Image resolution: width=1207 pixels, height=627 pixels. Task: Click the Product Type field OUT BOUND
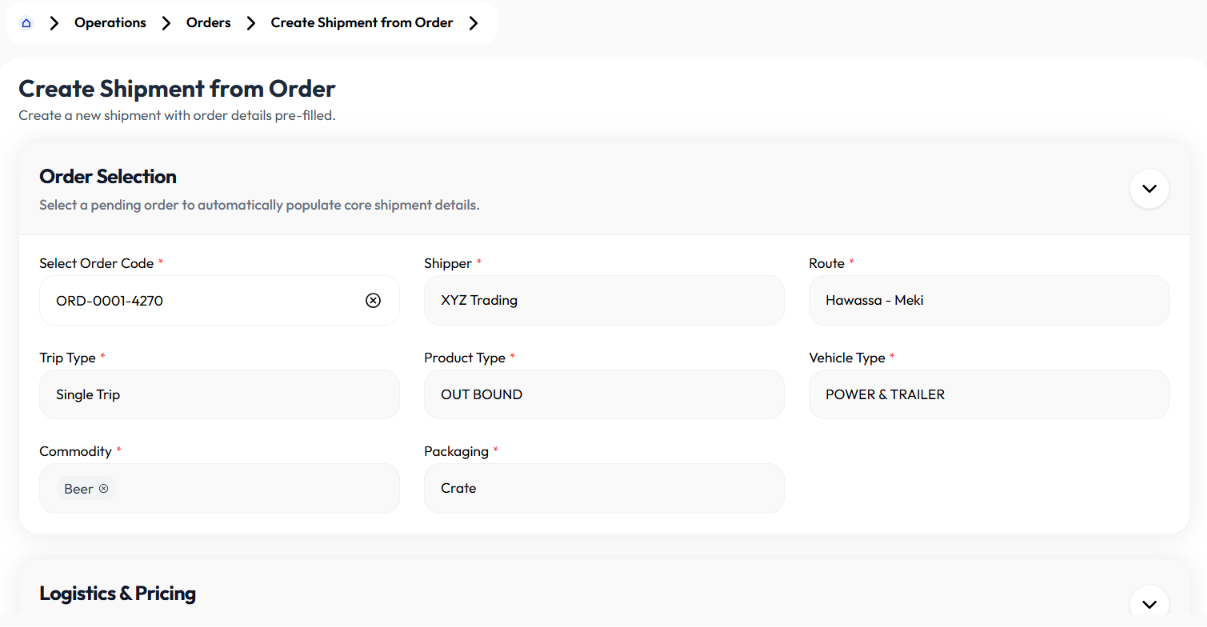point(604,394)
